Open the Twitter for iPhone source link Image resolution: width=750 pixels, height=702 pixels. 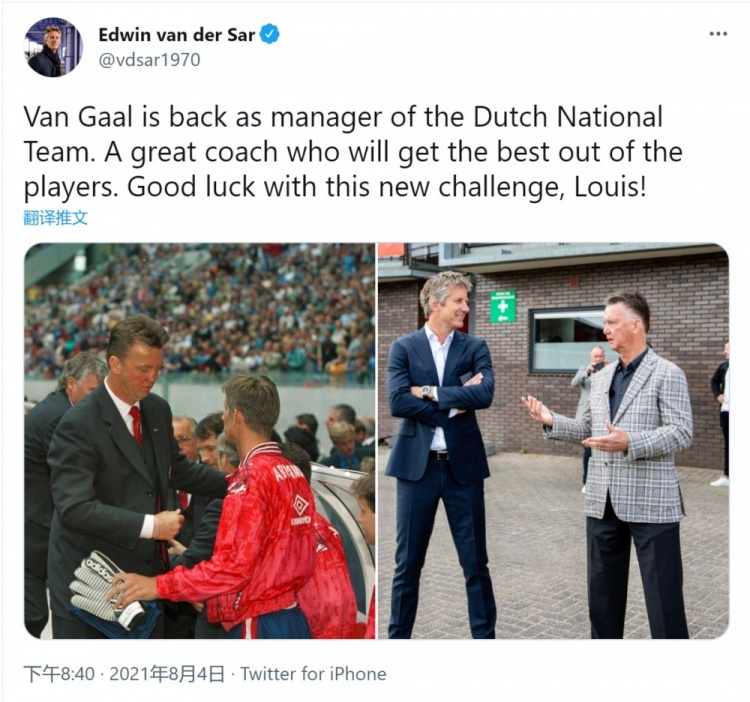(x=313, y=674)
